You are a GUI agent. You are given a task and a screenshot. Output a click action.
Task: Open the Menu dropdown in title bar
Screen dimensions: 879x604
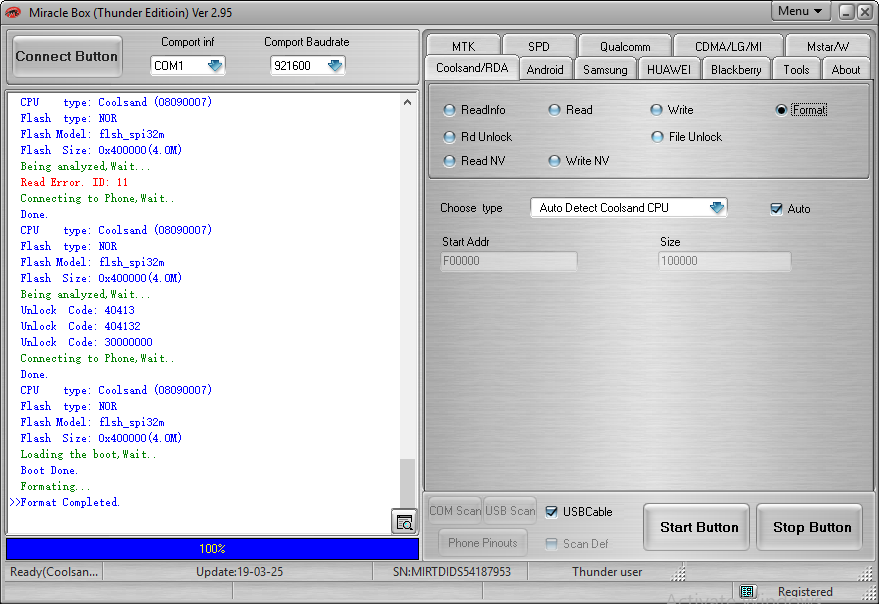click(800, 11)
